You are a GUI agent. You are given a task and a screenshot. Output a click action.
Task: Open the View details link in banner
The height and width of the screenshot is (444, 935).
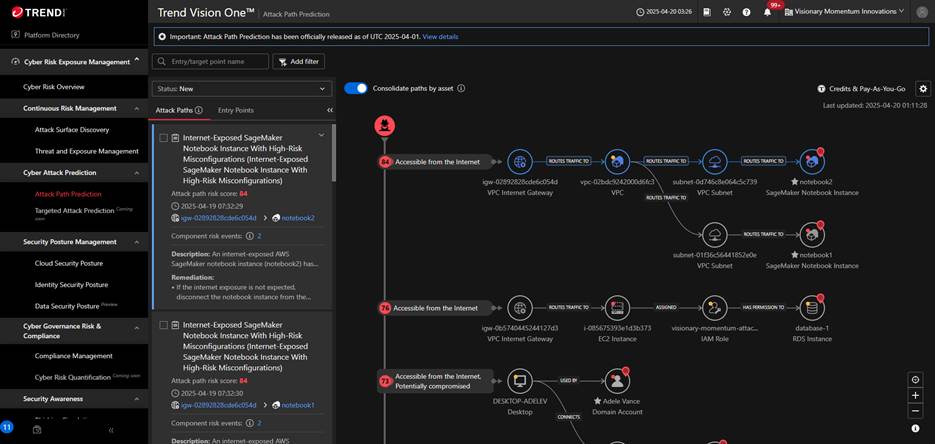pyautogui.click(x=440, y=36)
